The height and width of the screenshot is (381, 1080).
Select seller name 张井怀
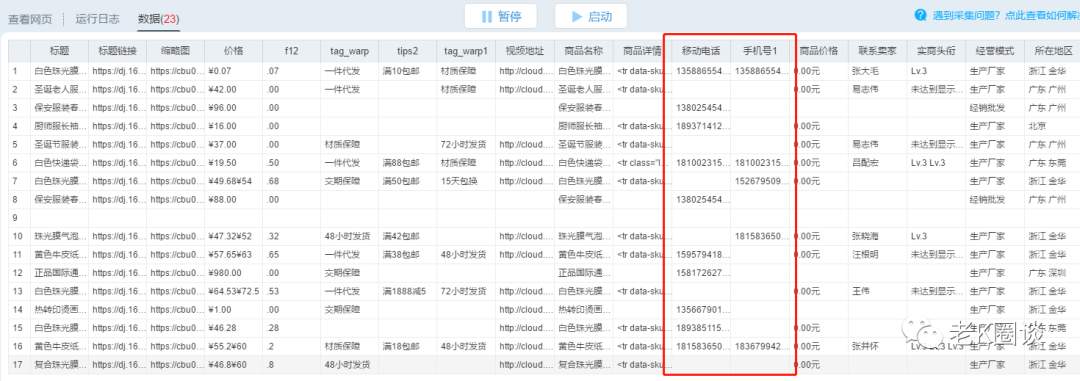pyautogui.click(x=877, y=346)
